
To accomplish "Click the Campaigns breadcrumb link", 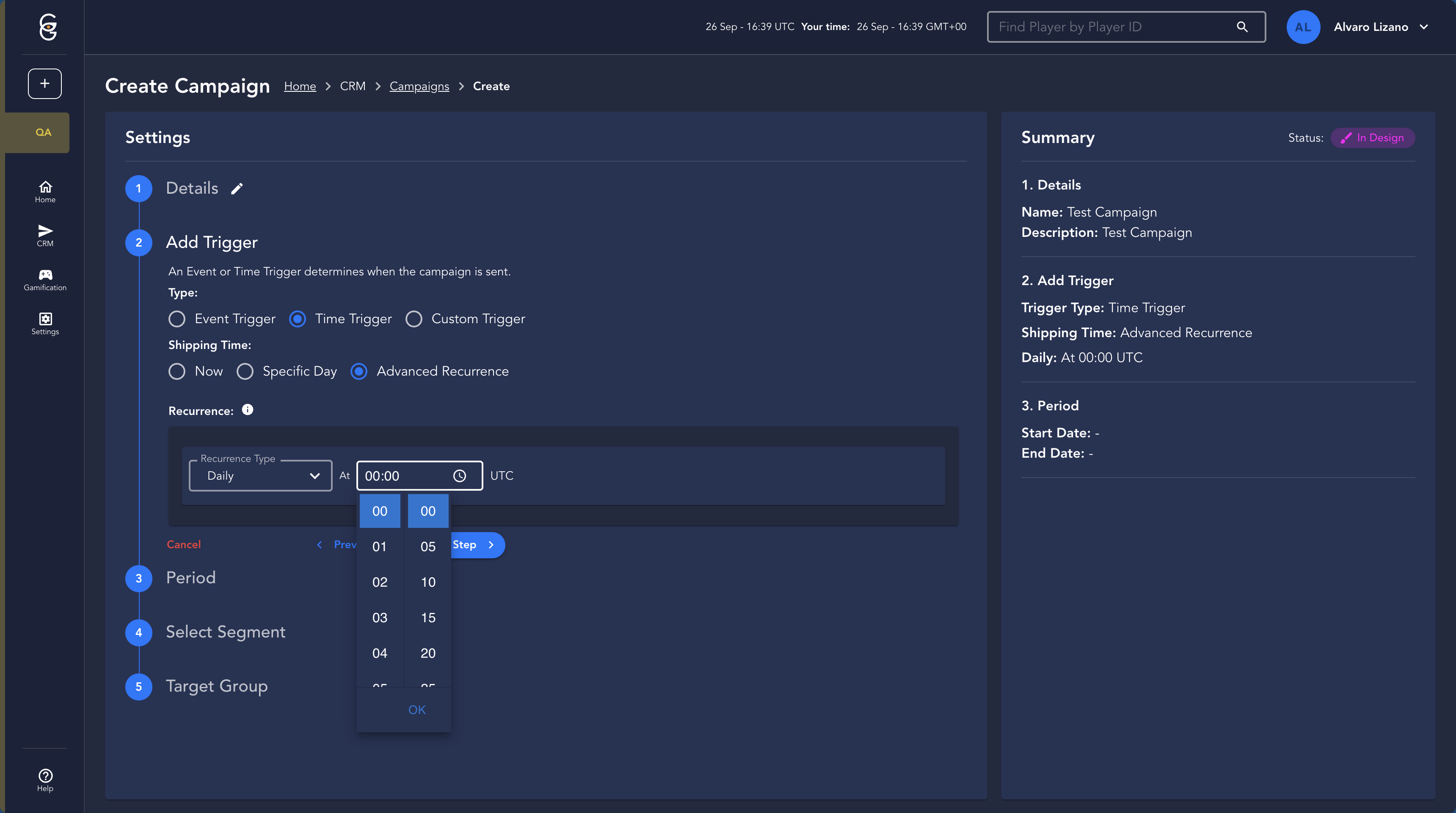I will pyautogui.click(x=419, y=86).
